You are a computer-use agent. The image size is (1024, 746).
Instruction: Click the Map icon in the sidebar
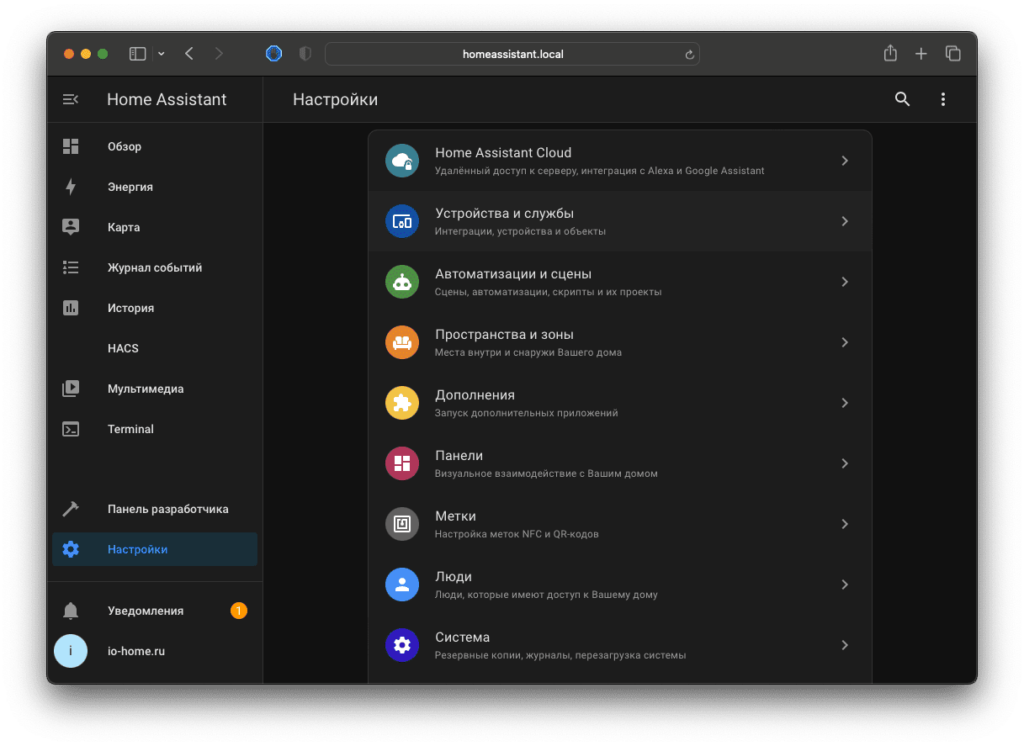coord(71,227)
